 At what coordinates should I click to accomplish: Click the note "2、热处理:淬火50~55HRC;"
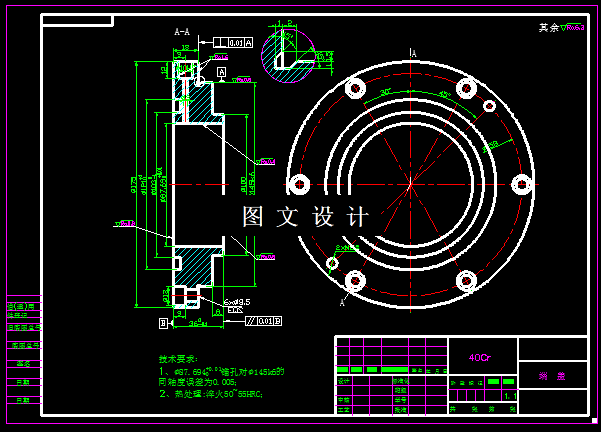click(x=211, y=394)
